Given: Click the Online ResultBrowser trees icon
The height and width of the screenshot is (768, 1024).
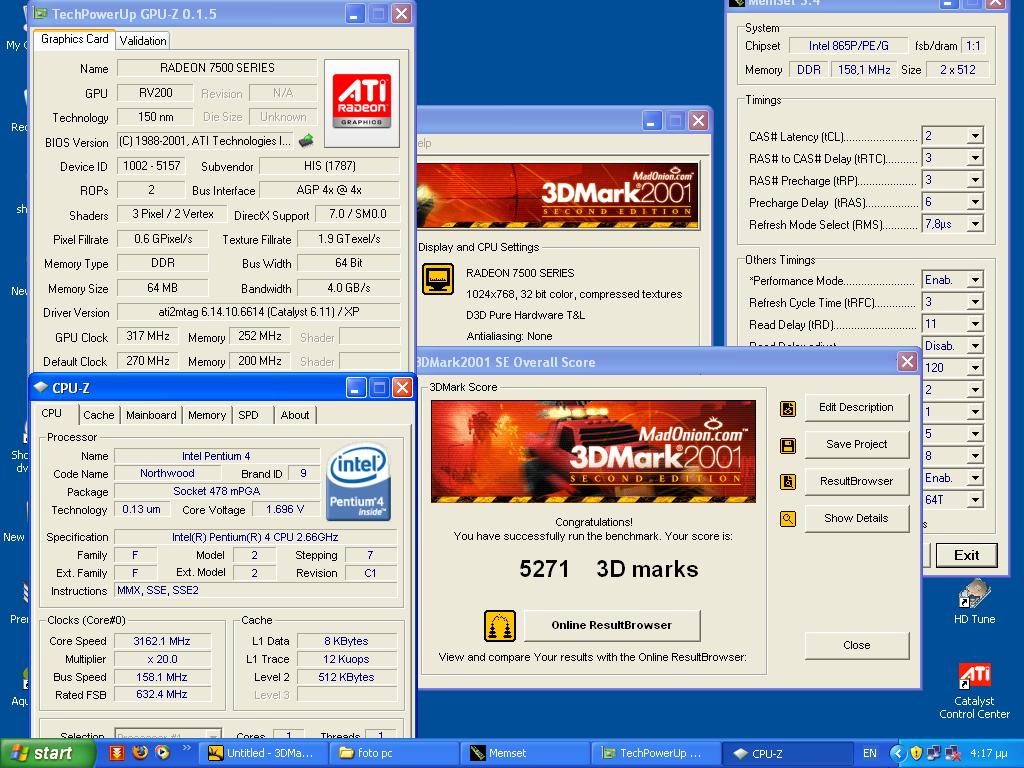Looking at the screenshot, I should click(x=500, y=626).
